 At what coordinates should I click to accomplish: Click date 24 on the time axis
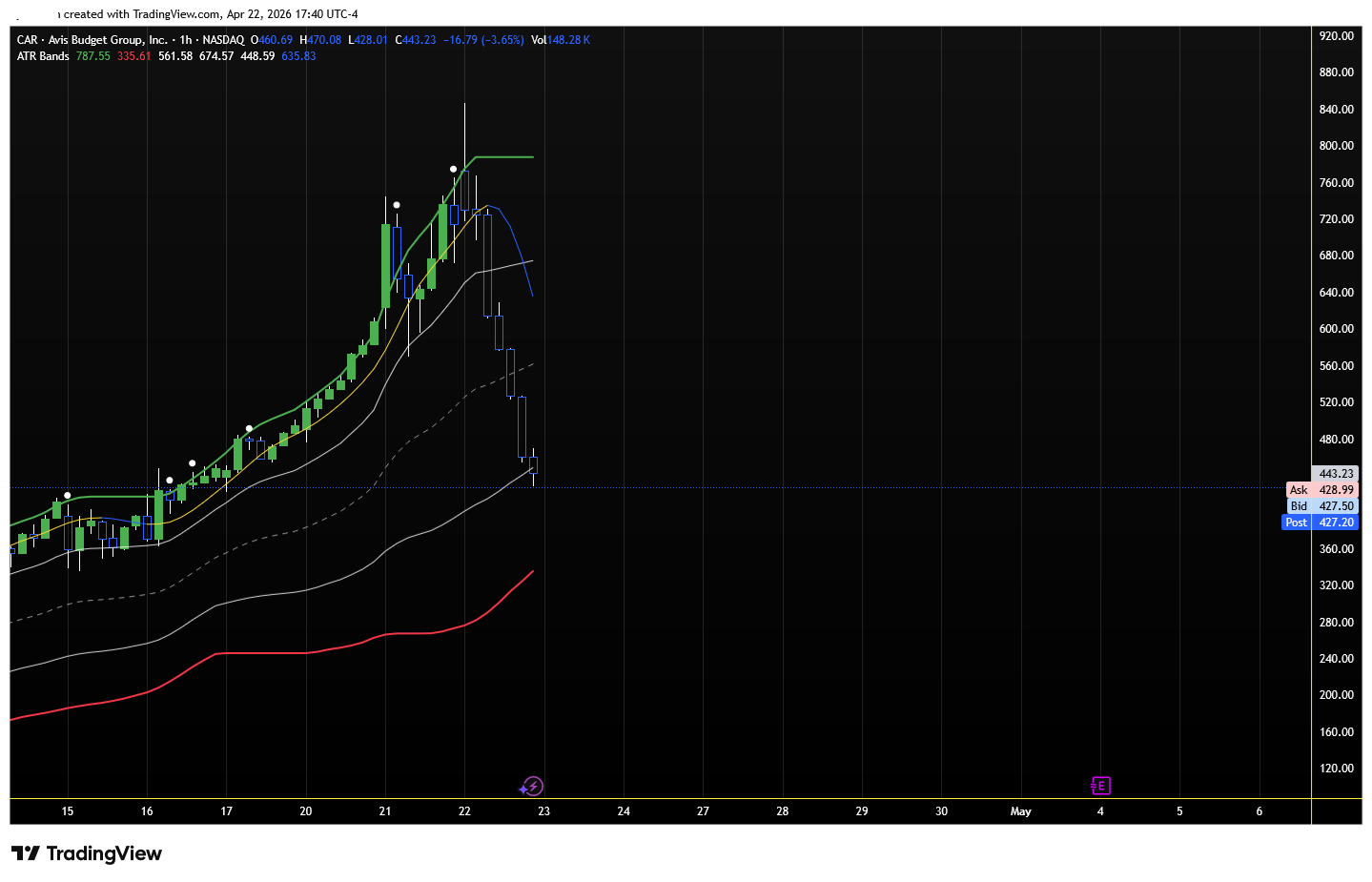[624, 811]
